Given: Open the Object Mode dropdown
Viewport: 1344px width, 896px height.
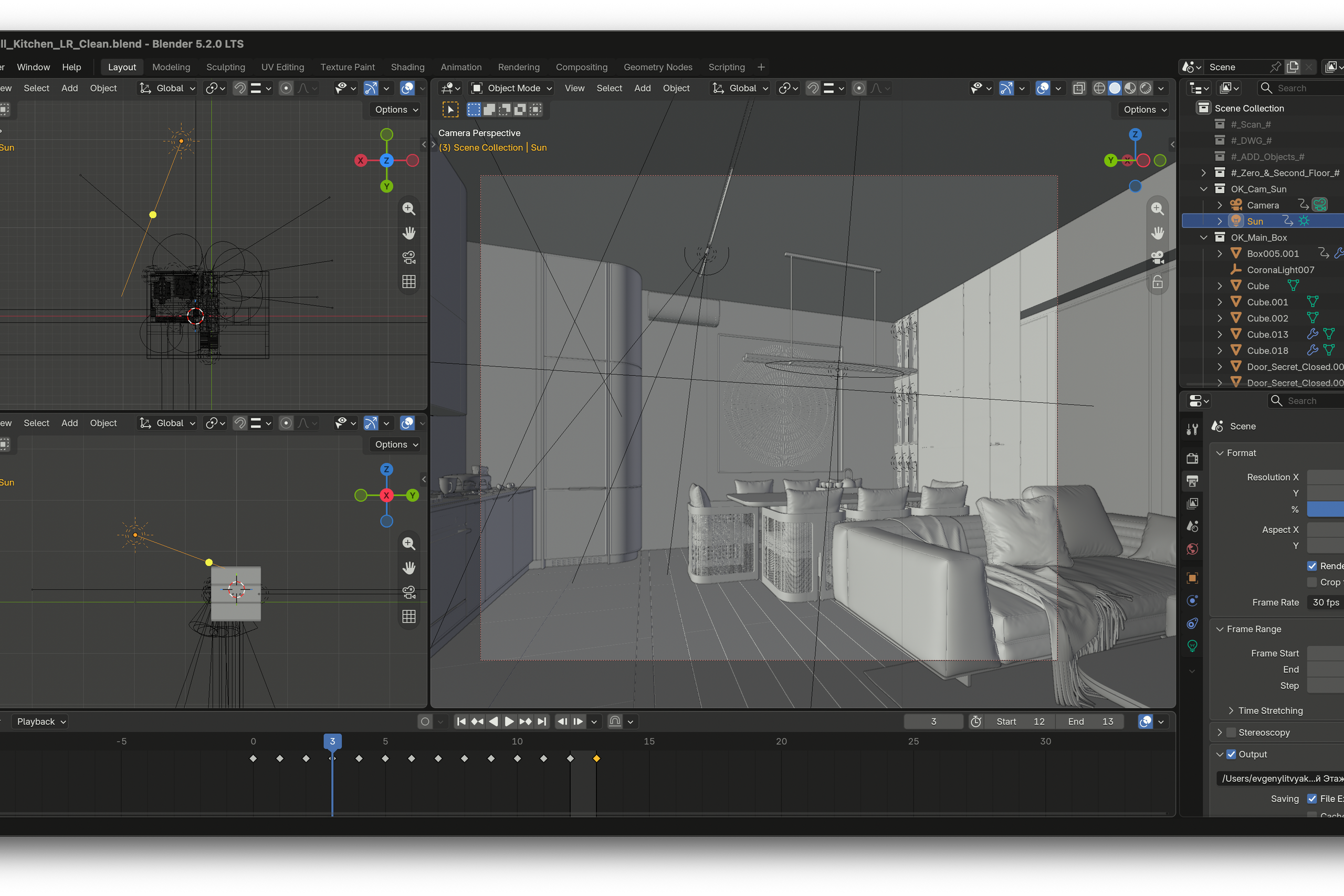Looking at the screenshot, I should 511,88.
